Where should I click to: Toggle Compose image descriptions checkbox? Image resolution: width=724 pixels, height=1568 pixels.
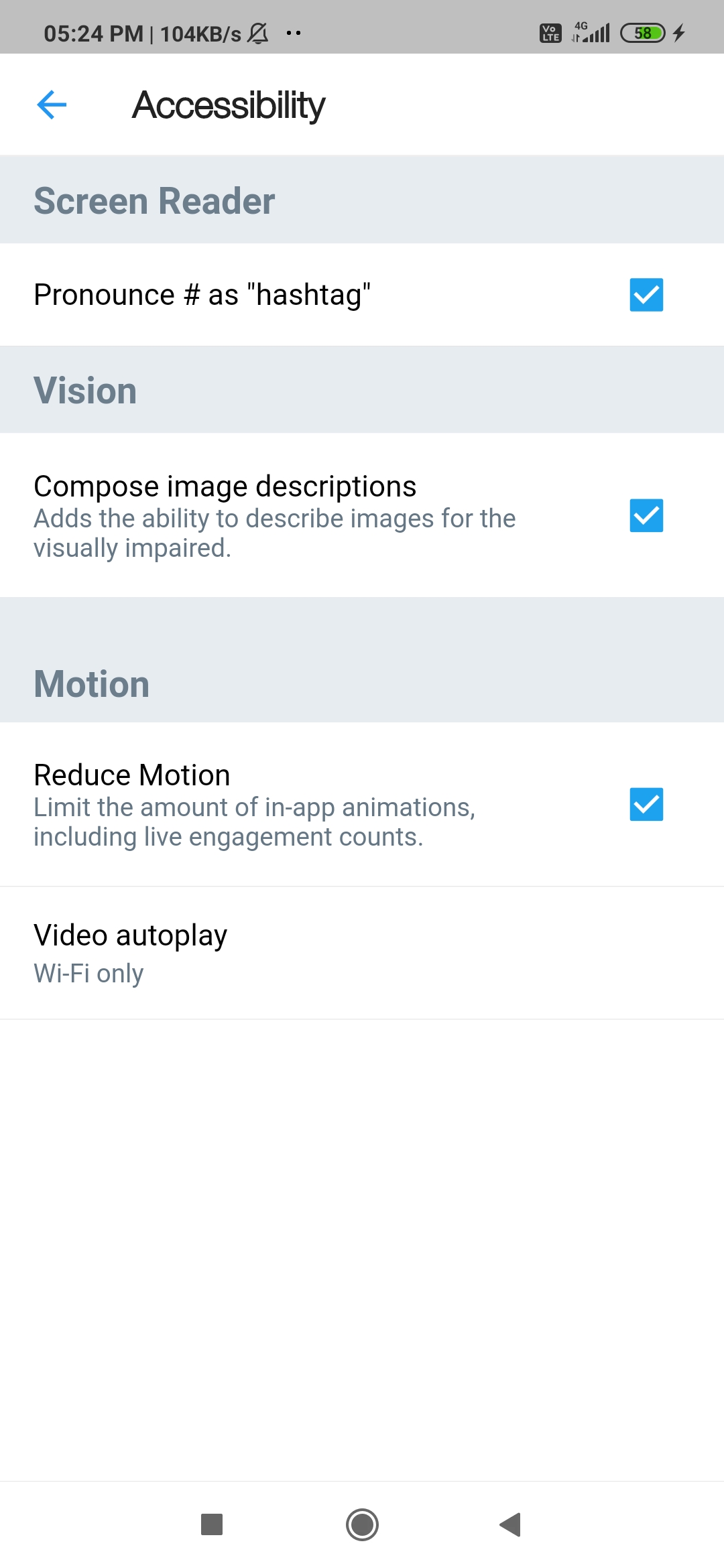click(x=646, y=515)
